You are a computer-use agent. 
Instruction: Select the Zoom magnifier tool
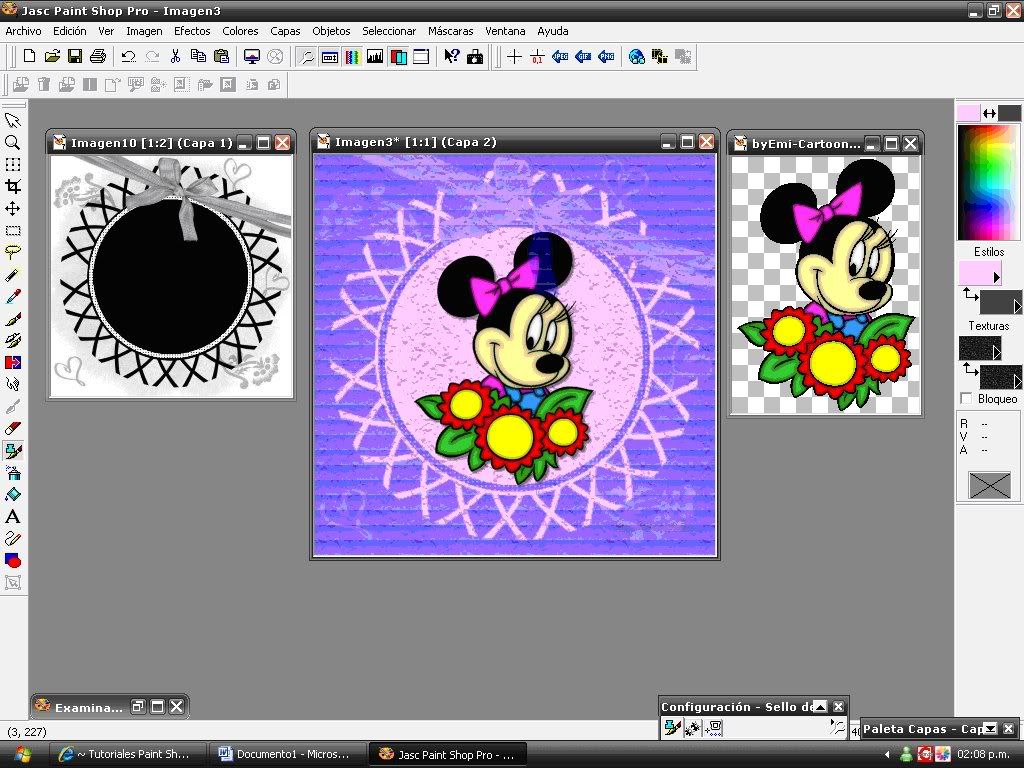pyautogui.click(x=13, y=143)
